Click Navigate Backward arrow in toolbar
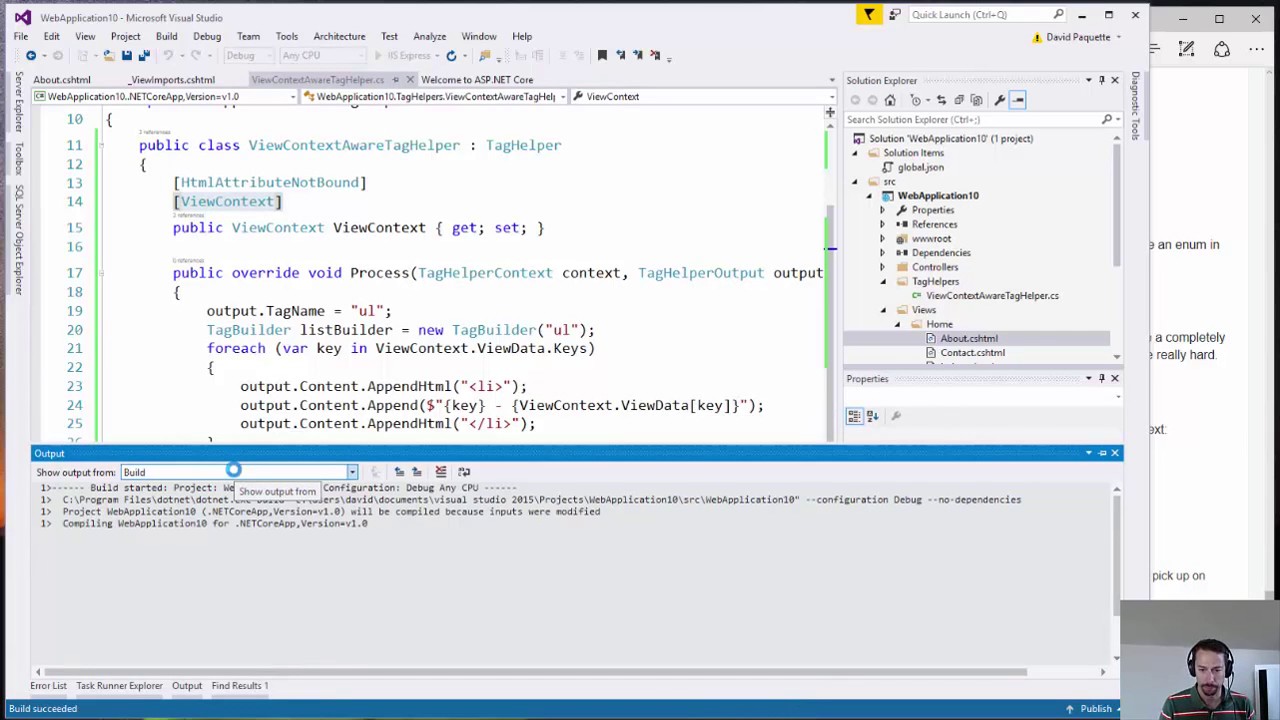 tap(31, 55)
